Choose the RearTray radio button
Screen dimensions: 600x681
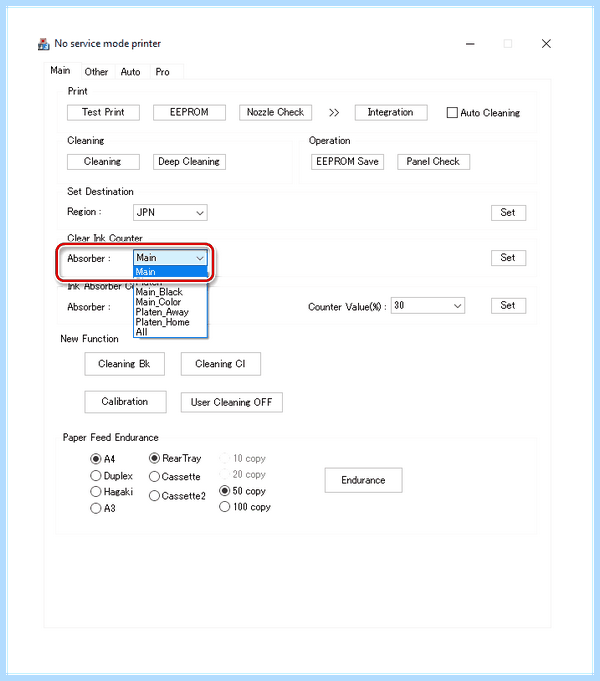click(154, 458)
